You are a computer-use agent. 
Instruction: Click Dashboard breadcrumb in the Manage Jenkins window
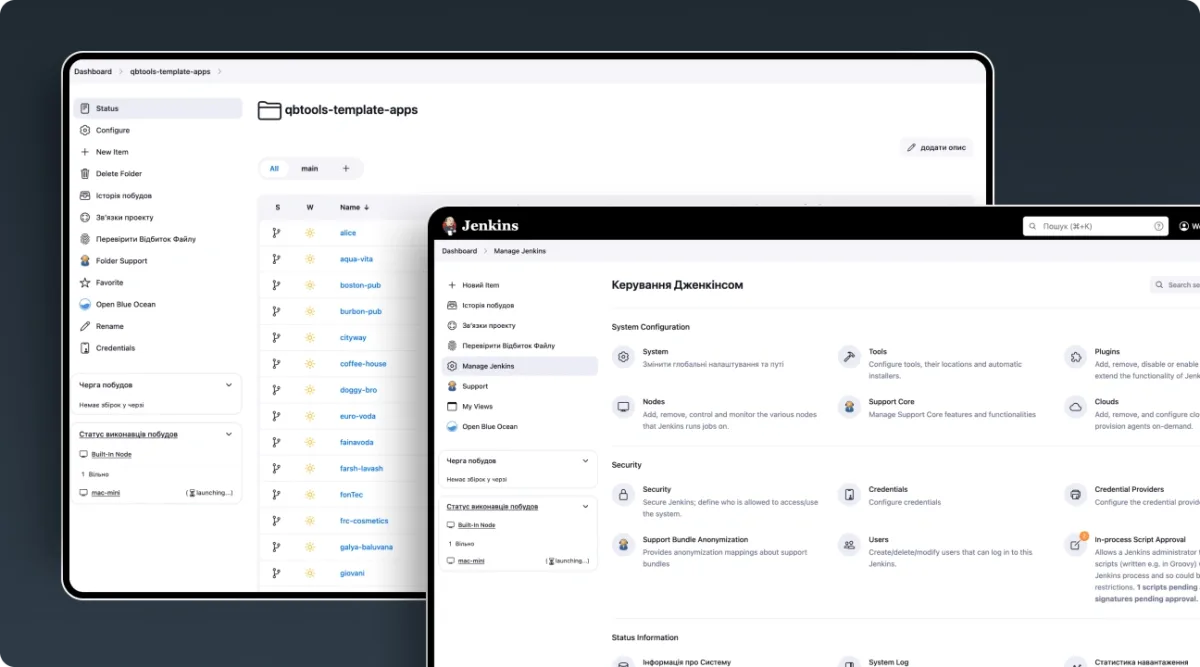459,251
